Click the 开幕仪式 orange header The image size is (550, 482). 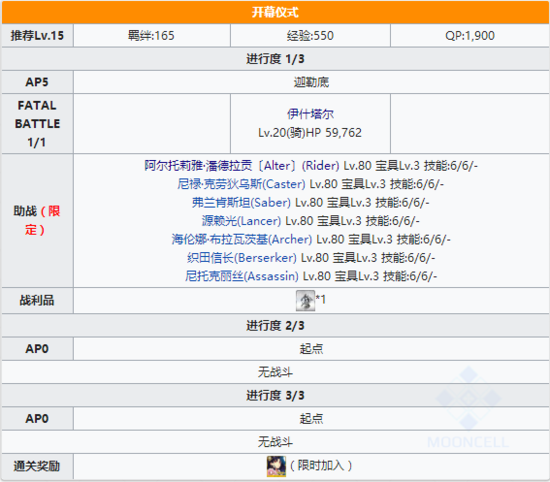[275, 12]
